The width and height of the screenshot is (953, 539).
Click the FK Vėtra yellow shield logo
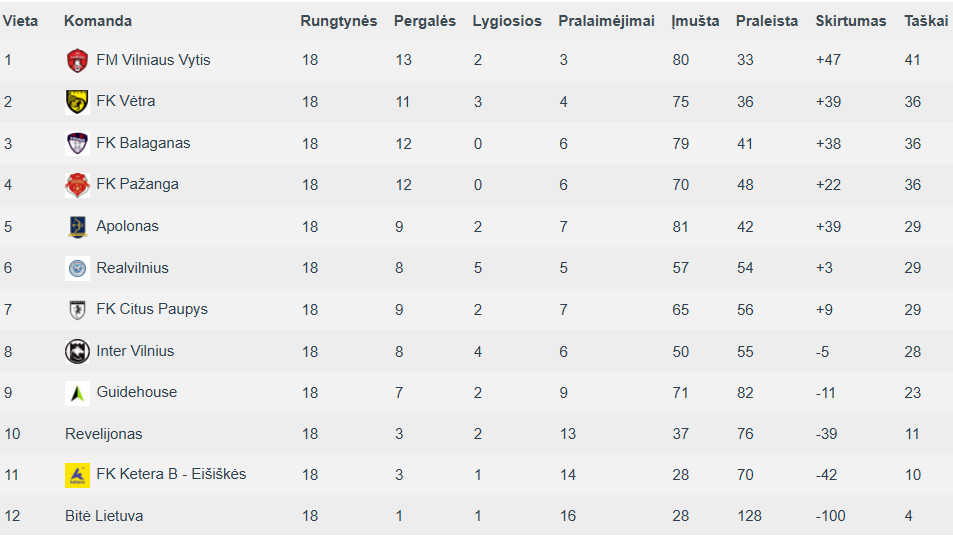point(77,101)
